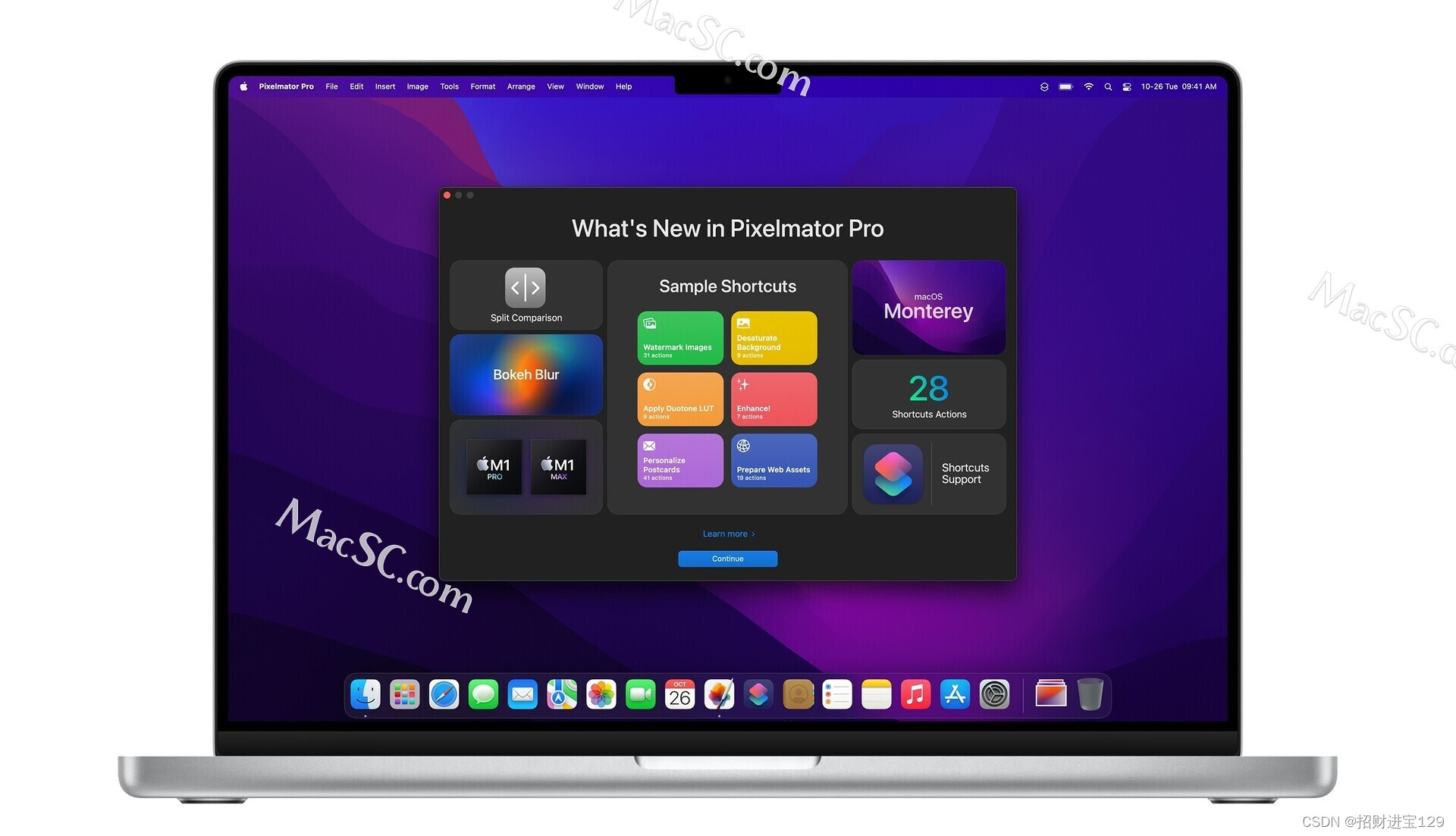
Task: Click the 28 Shortcuts Actions panel
Action: pos(928,395)
